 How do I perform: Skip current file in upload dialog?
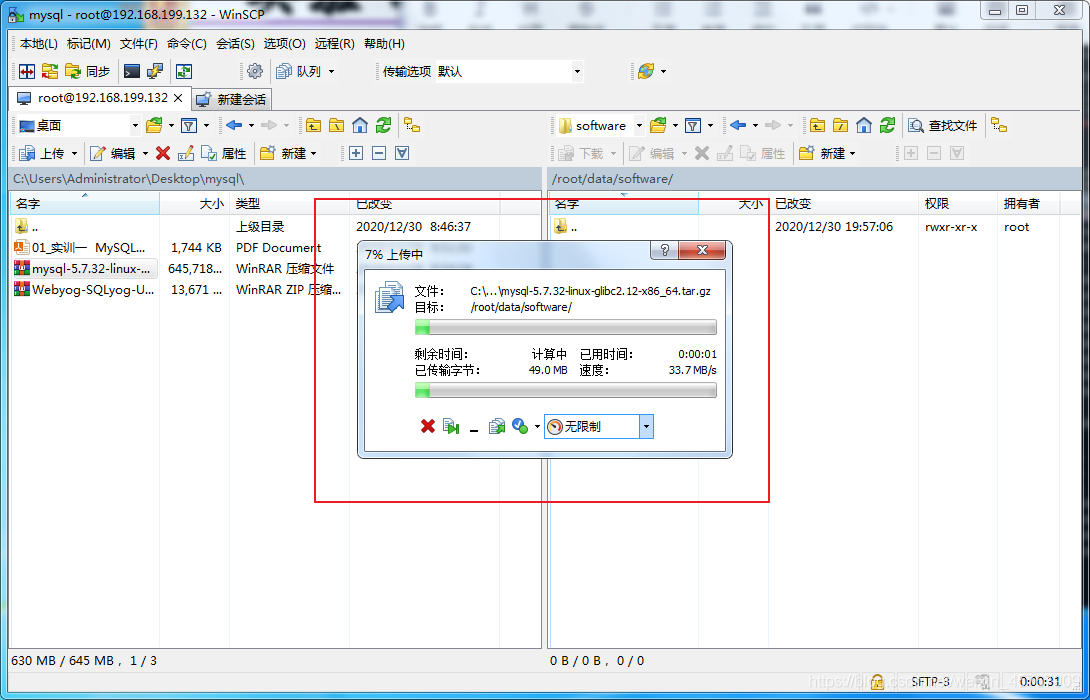[451, 426]
